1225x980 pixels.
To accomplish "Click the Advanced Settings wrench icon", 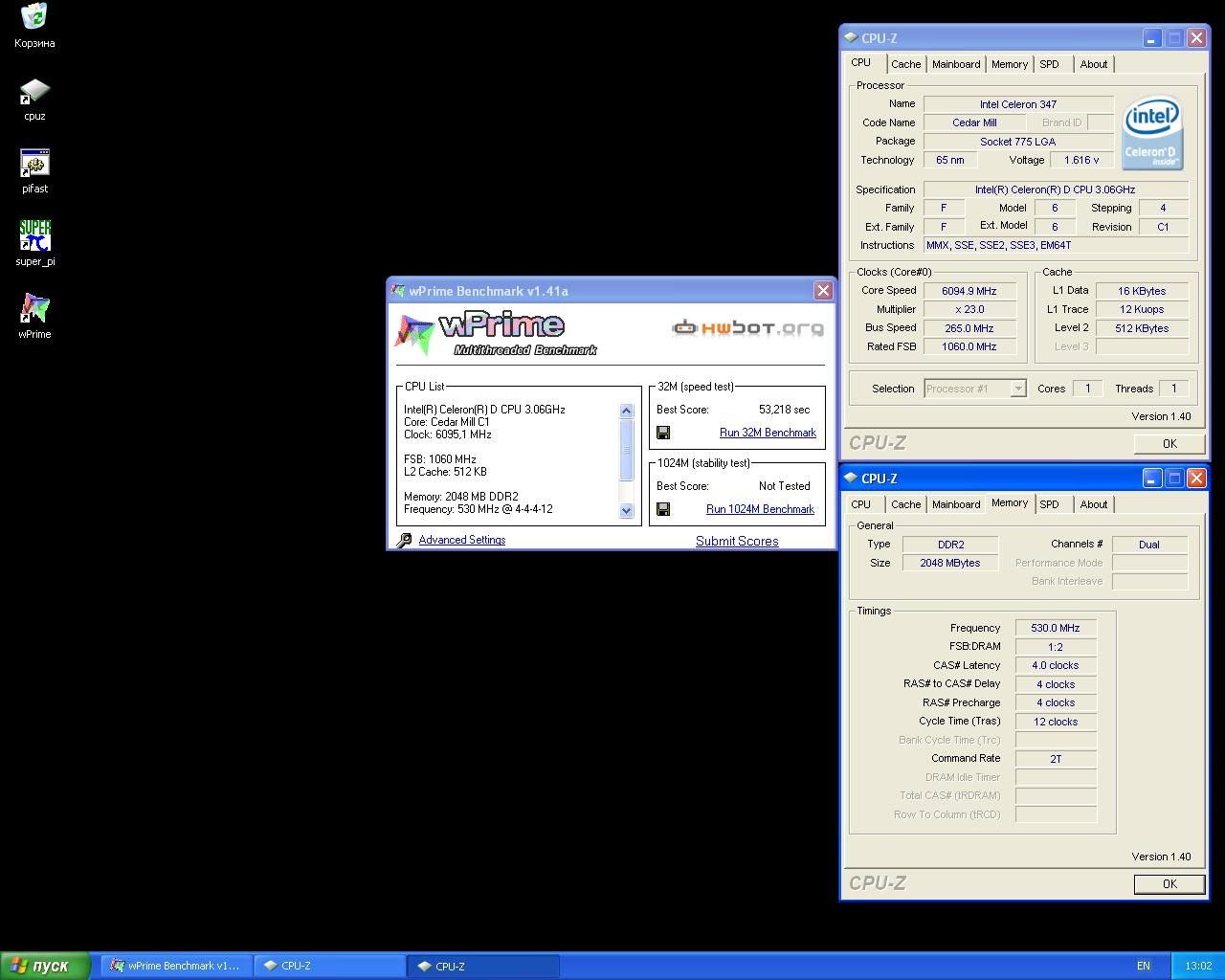I will (x=404, y=540).
